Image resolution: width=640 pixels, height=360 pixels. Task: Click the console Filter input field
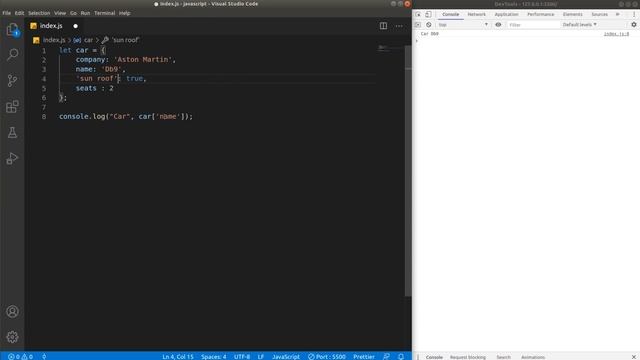coord(533,25)
